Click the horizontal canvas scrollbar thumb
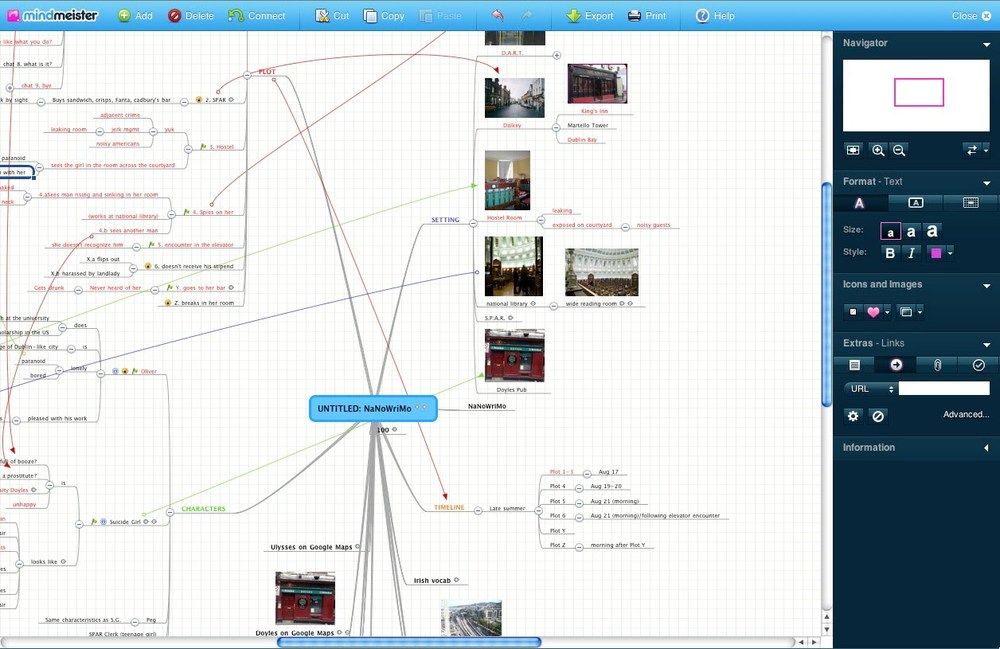The image size is (1000, 649). point(409,642)
